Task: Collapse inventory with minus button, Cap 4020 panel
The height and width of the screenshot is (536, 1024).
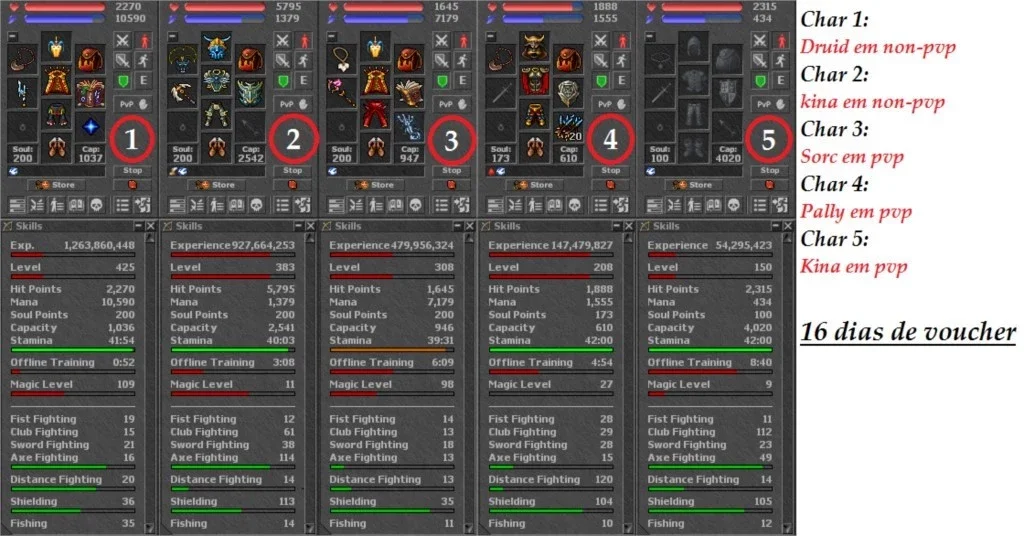Action: (650, 37)
